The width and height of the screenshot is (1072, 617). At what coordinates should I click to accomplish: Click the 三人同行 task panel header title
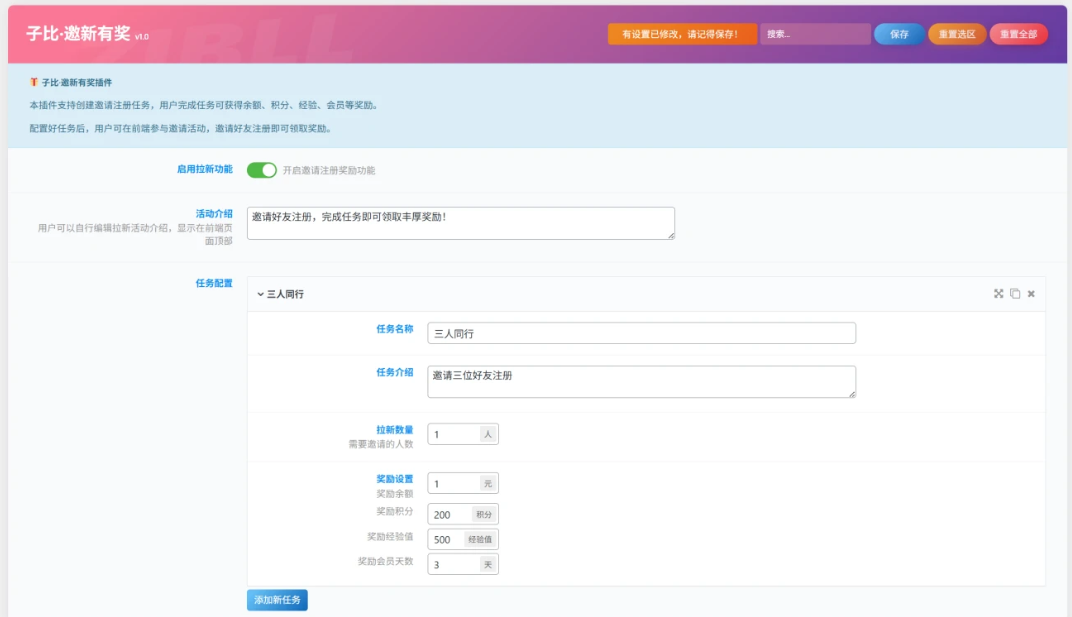point(285,295)
